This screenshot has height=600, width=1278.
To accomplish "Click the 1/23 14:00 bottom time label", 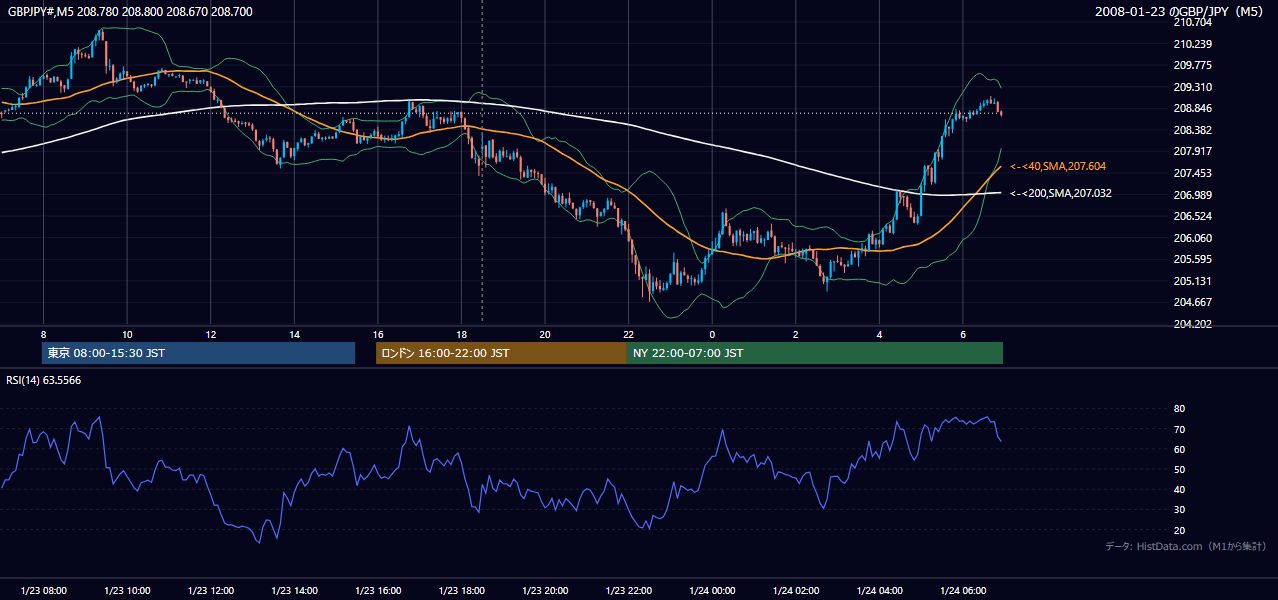I will pyautogui.click(x=294, y=591).
